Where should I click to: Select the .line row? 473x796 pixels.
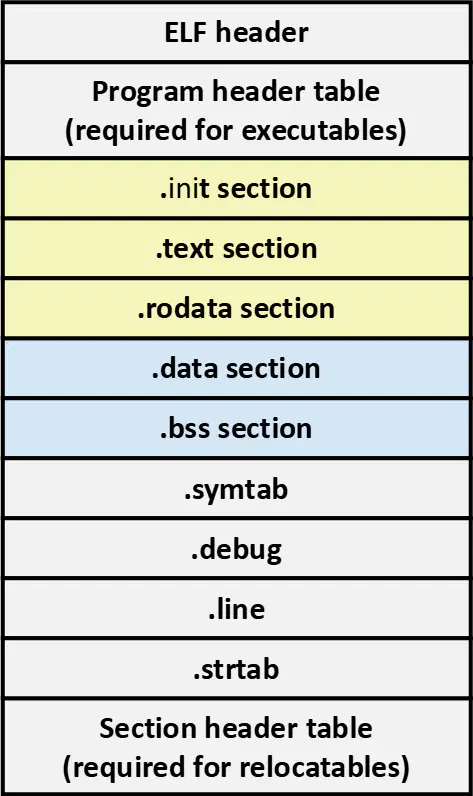(x=236, y=608)
